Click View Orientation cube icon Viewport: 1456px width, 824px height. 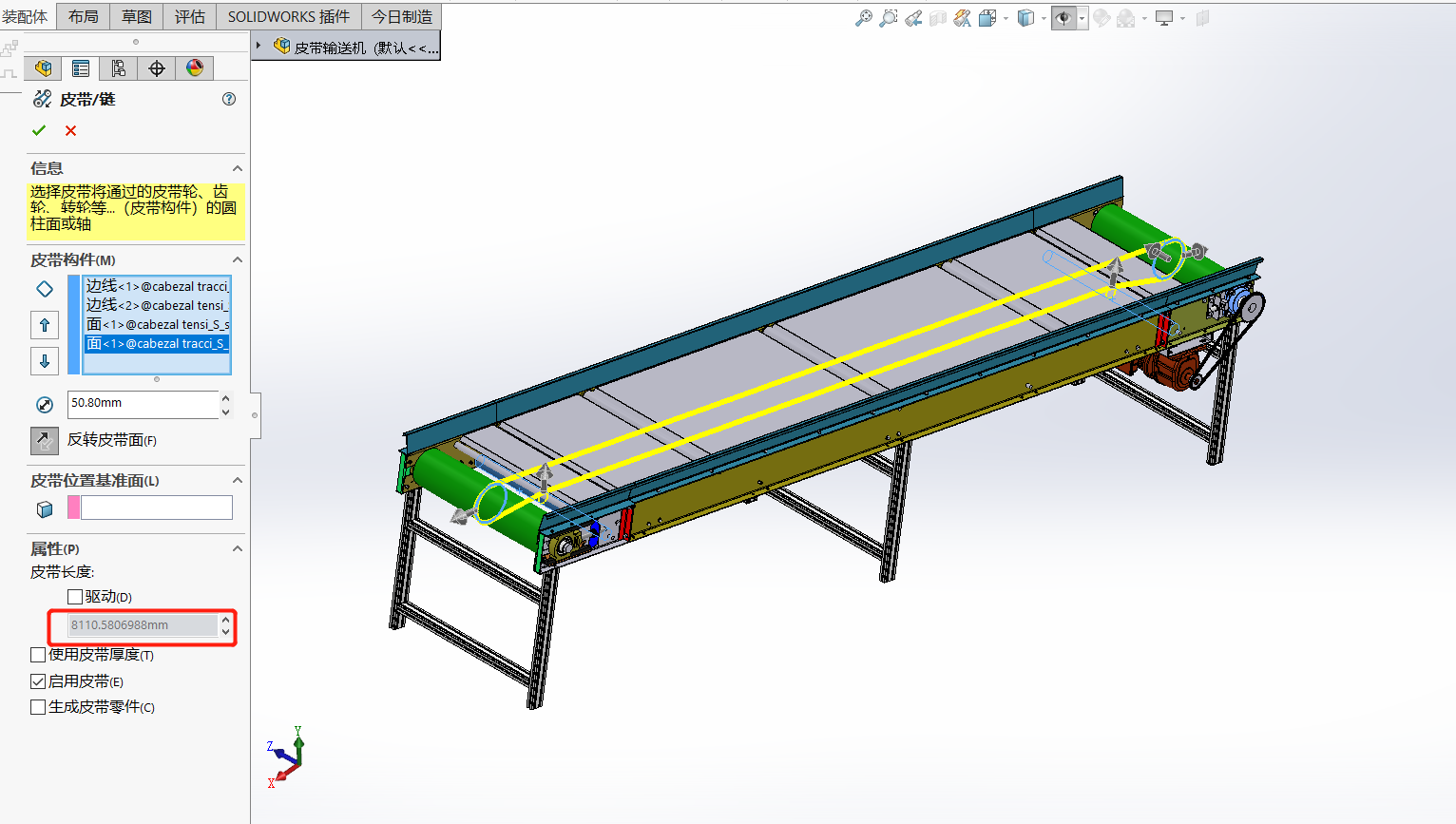pyautogui.click(x=987, y=18)
